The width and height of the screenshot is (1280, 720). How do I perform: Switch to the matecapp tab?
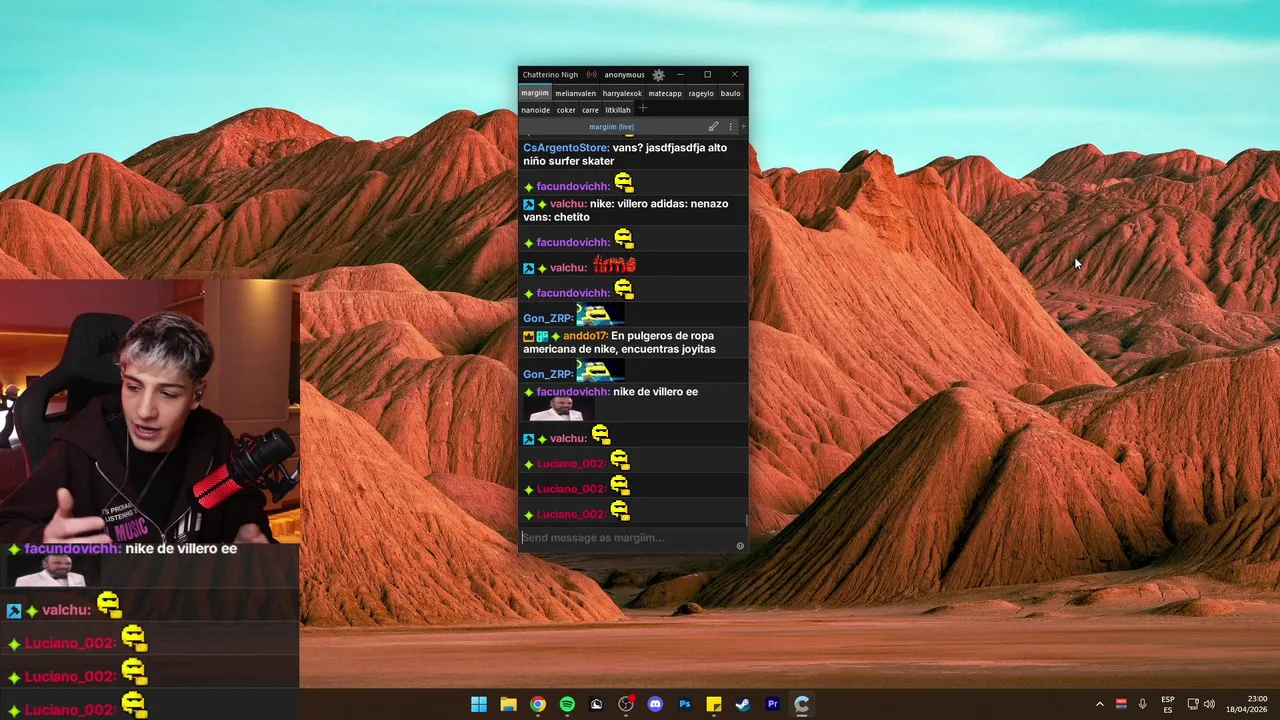pyautogui.click(x=665, y=93)
